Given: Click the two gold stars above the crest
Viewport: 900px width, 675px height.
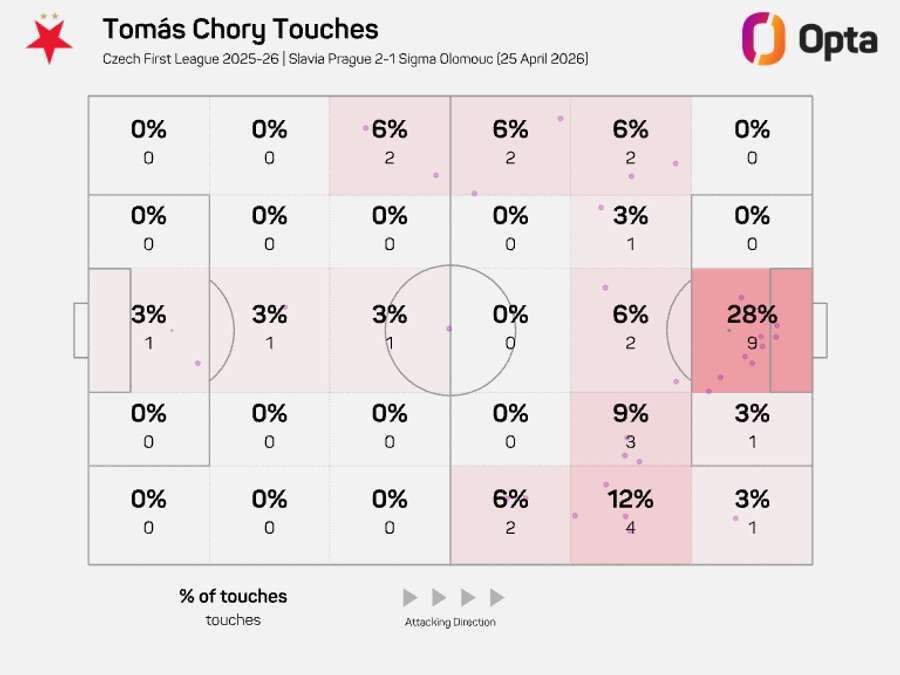Looking at the screenshot, I should (49, 15).
